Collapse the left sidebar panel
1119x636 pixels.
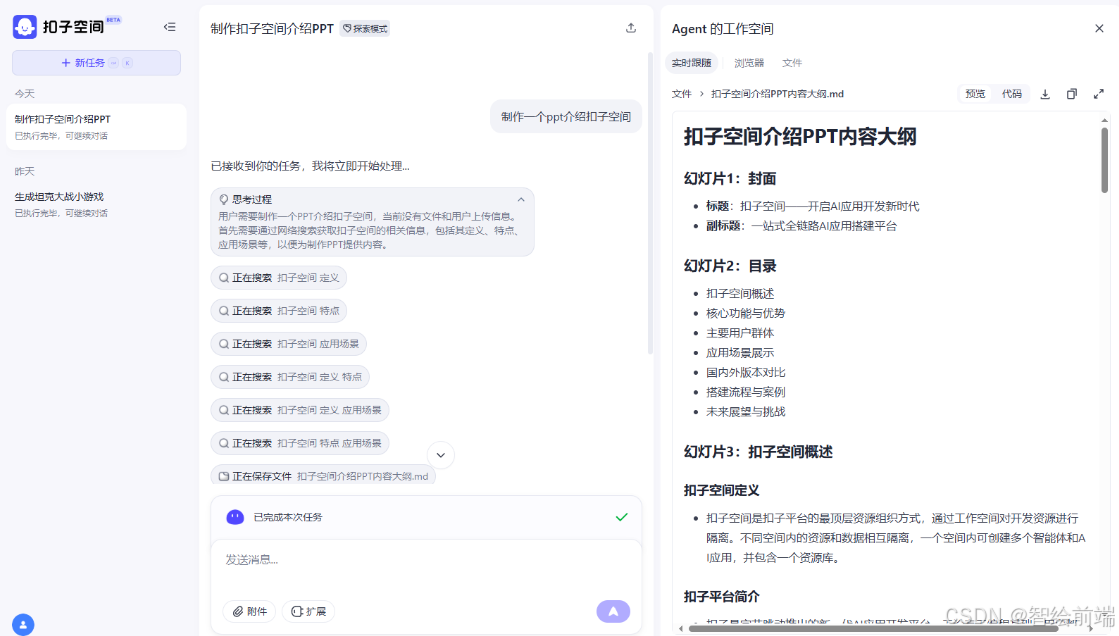tap(169, 27)
